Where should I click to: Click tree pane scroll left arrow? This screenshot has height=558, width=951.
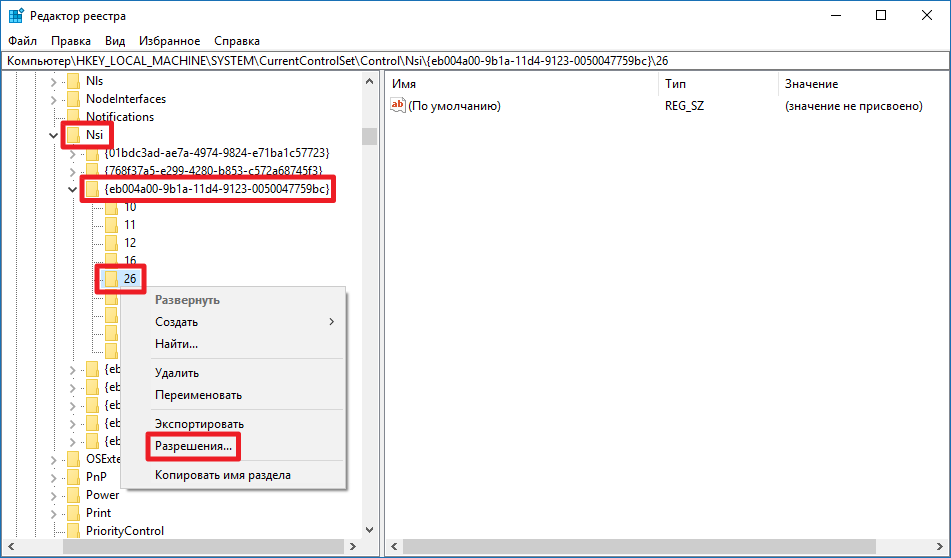pos(10,546)
